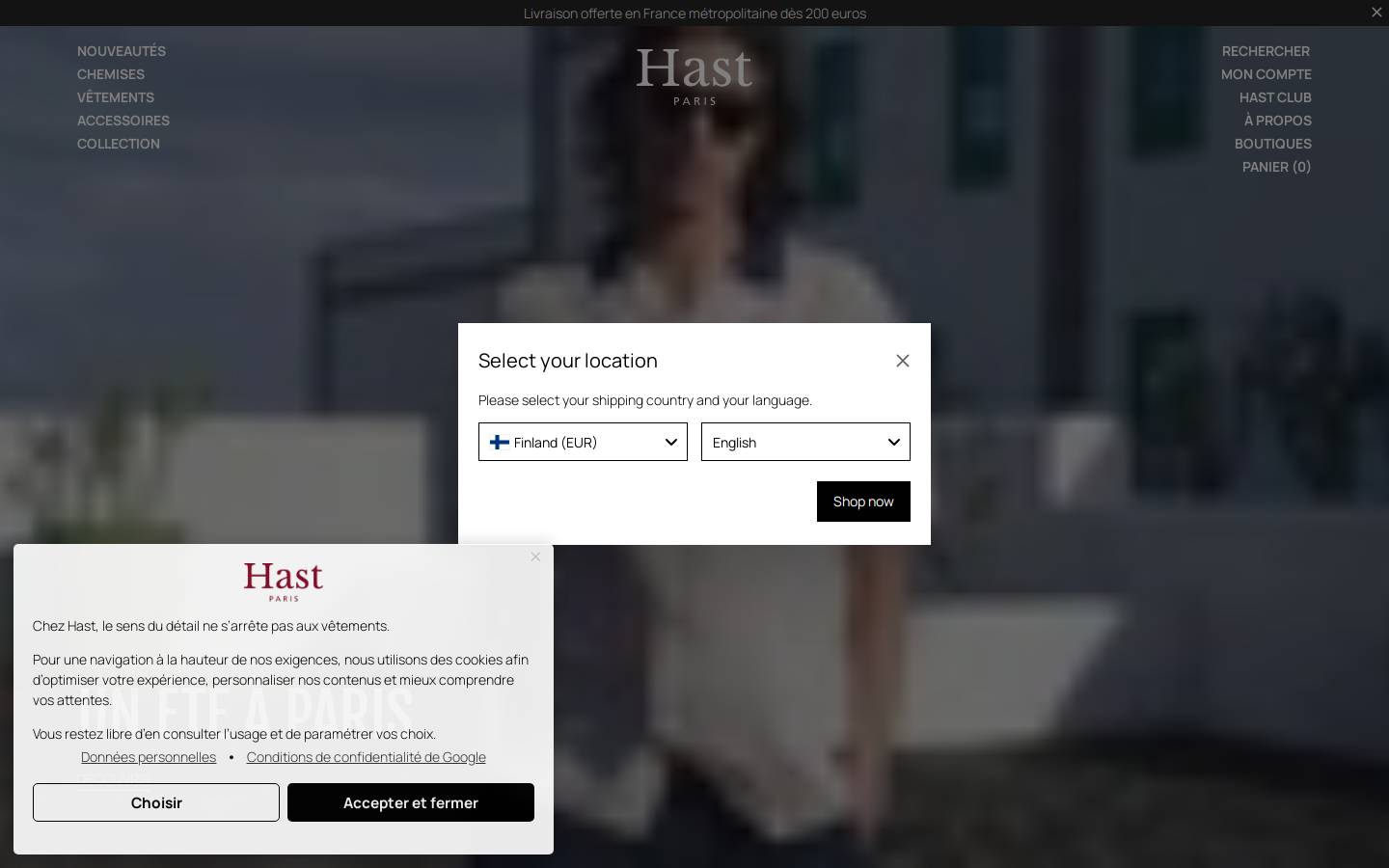This screenshot has width=1389, height=868.
Task: Open the English language dropdown
Action: [x=805, y=442]
